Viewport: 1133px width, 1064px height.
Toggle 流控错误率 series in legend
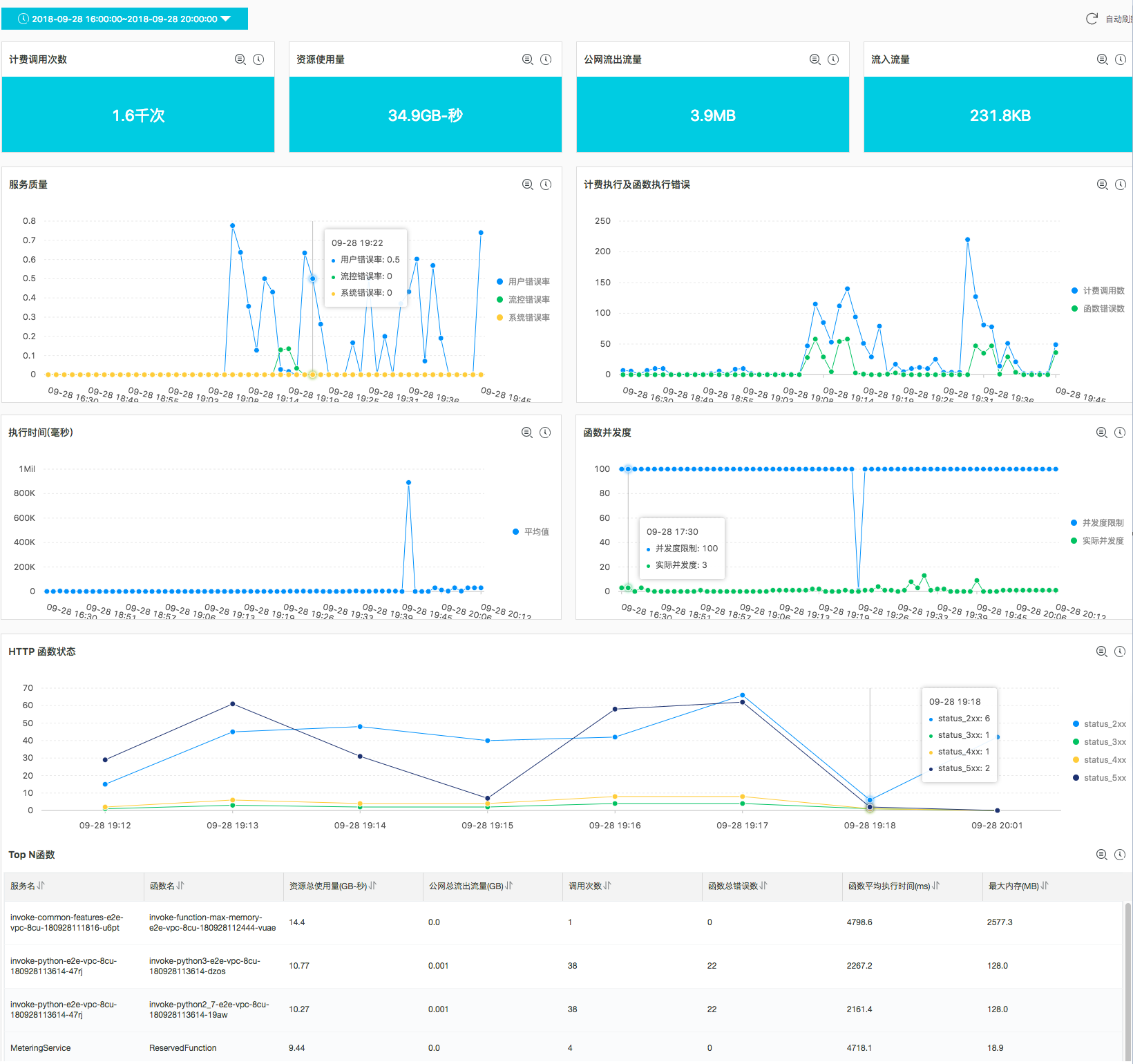523,300
